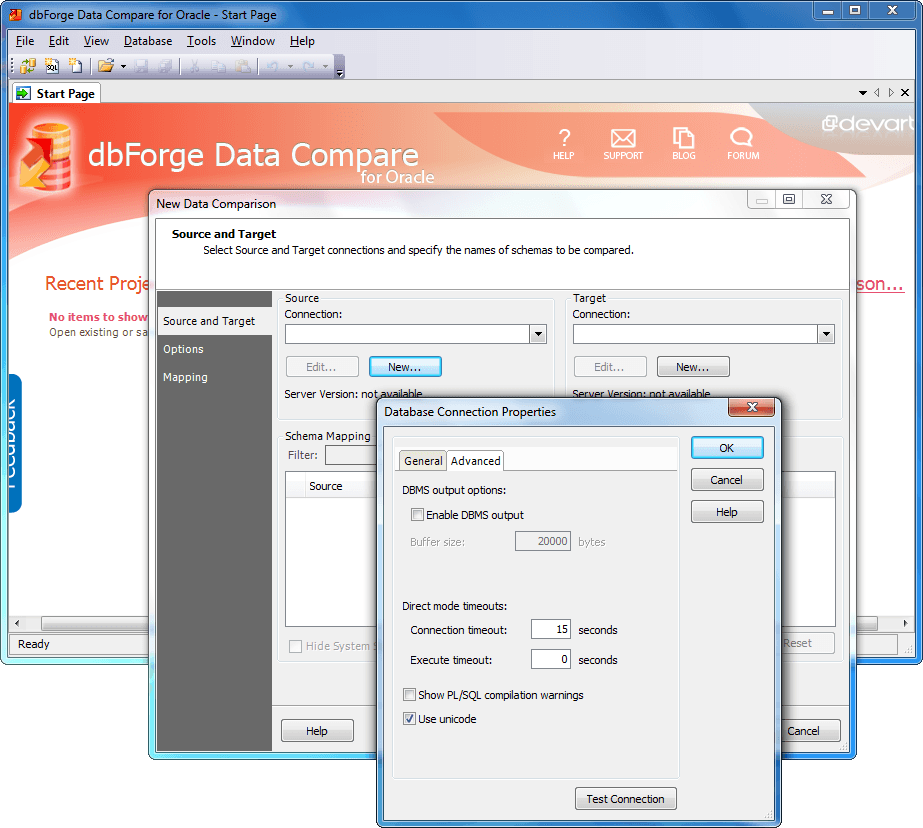Click the Cut scissors icon
The image size is (923, 828).
(194, 66)
